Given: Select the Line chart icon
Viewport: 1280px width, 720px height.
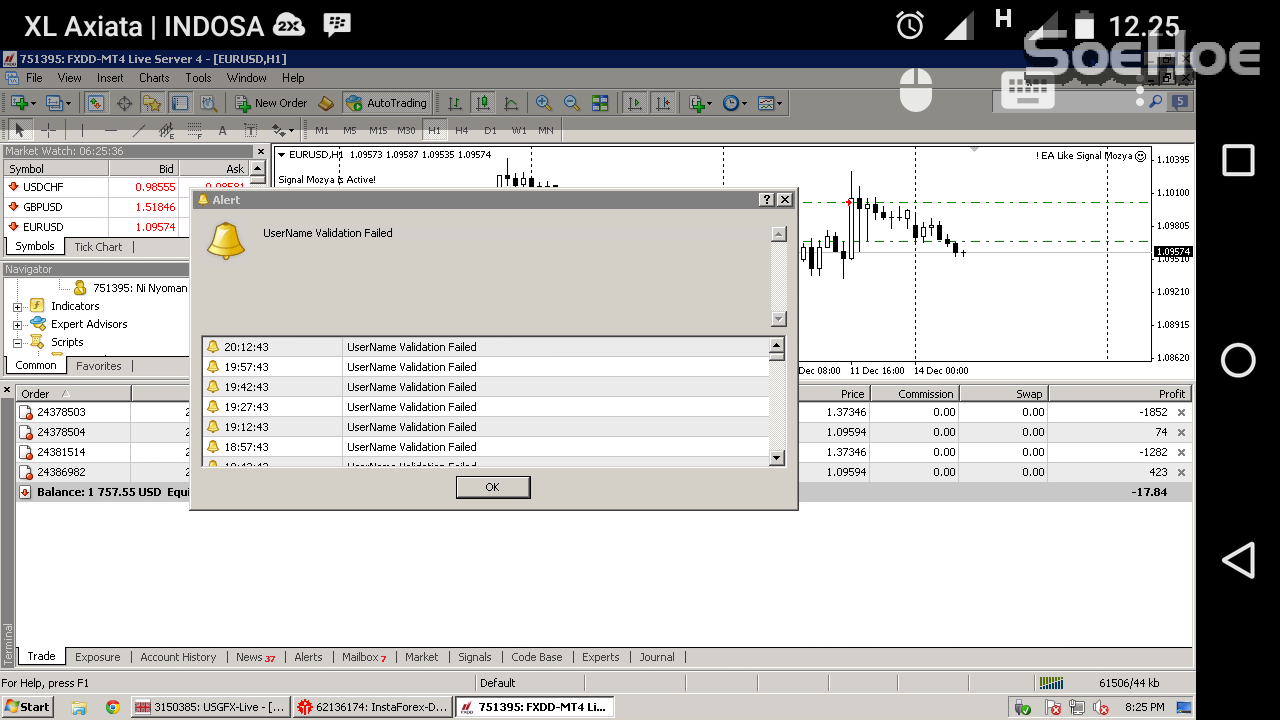Looking at the screenshot, I should (511, 102).
